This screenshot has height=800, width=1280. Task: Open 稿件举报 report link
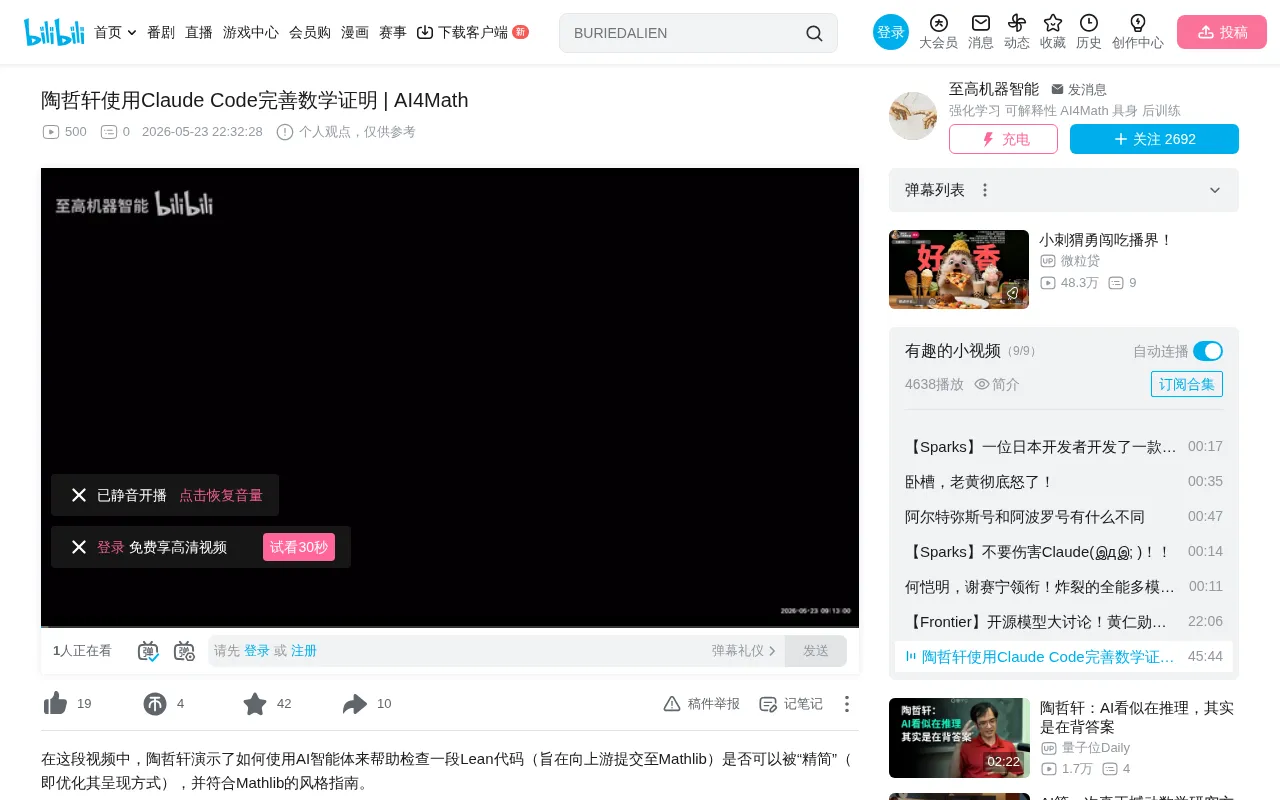pyautogui.click(x=702, y=704)
